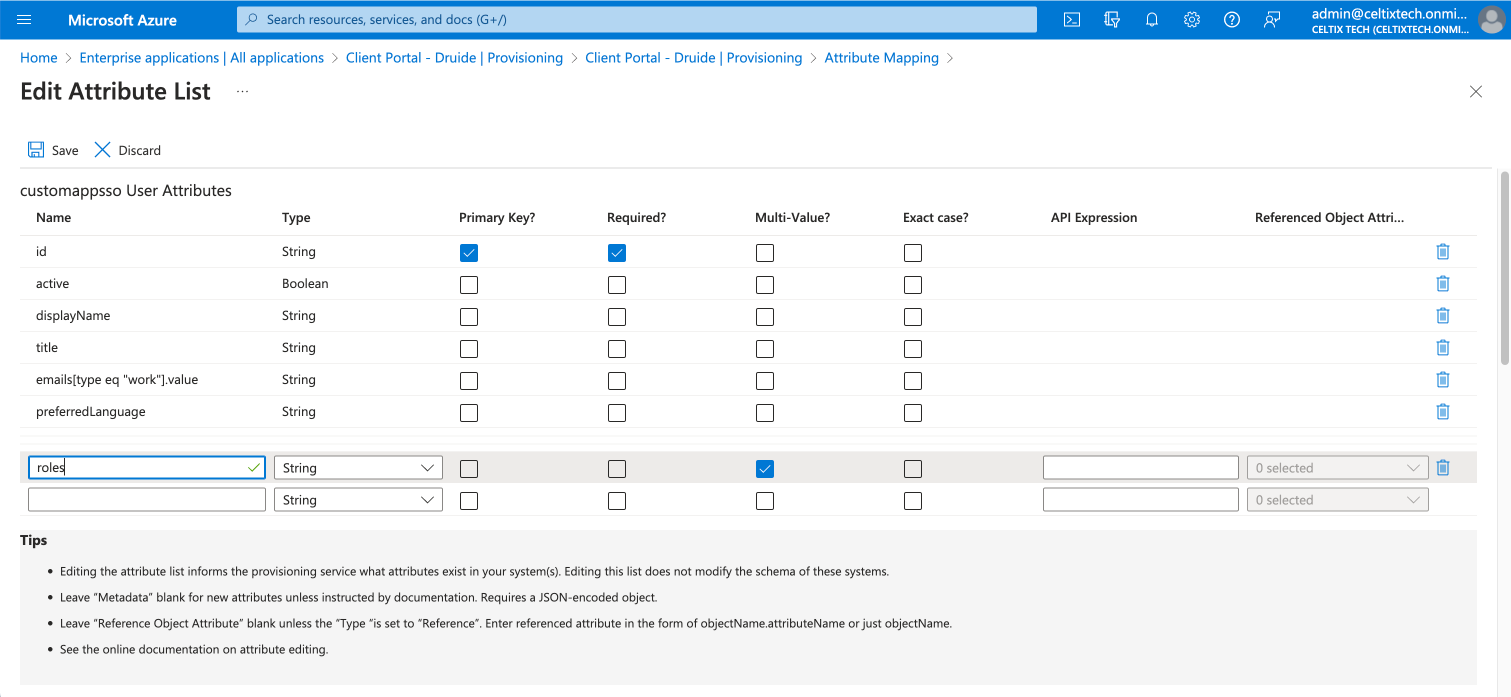The height and width of the screenshot is (697, 1511).
Task: Delete the preferredLanguage attribute row
Action: [x=1442, y=412]
